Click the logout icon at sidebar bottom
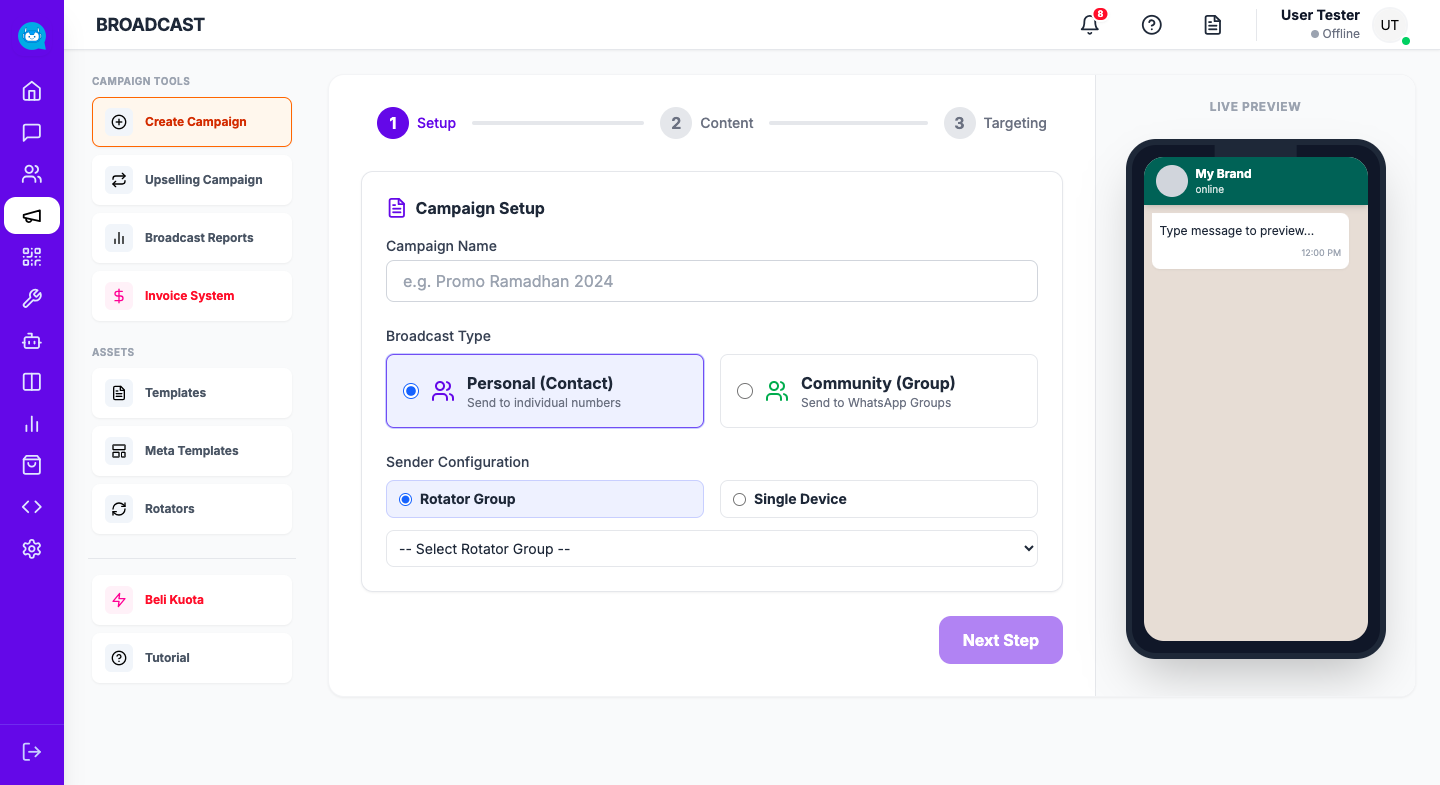 tap(32, 751)
